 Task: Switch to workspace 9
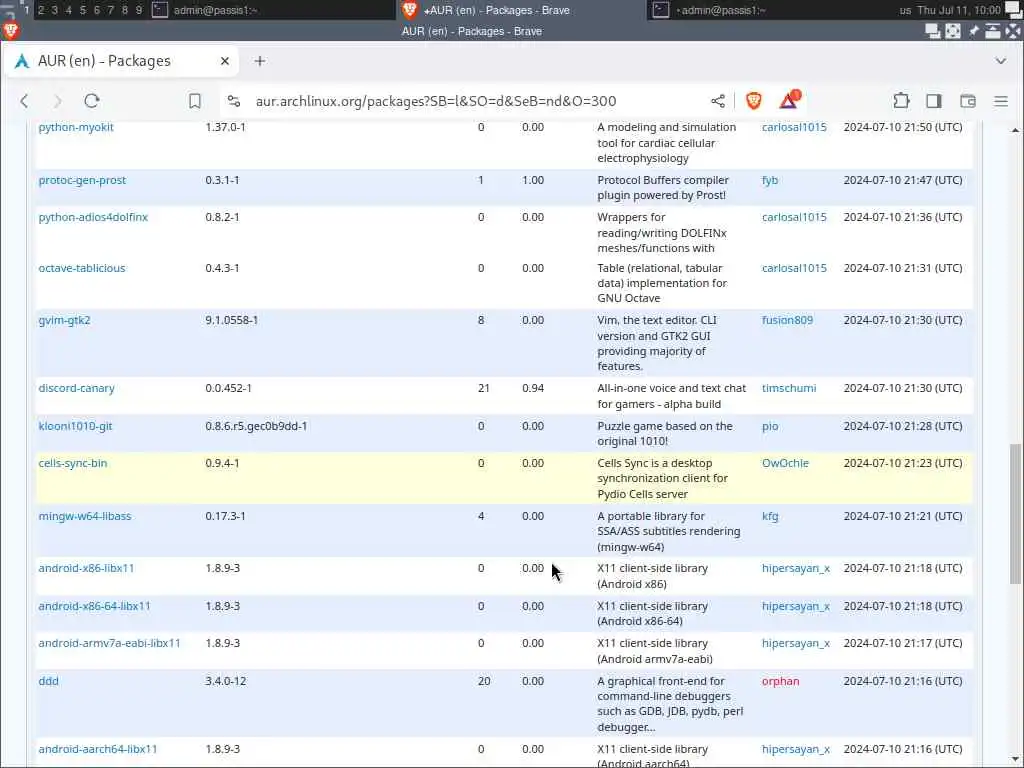tap(138, 10)
